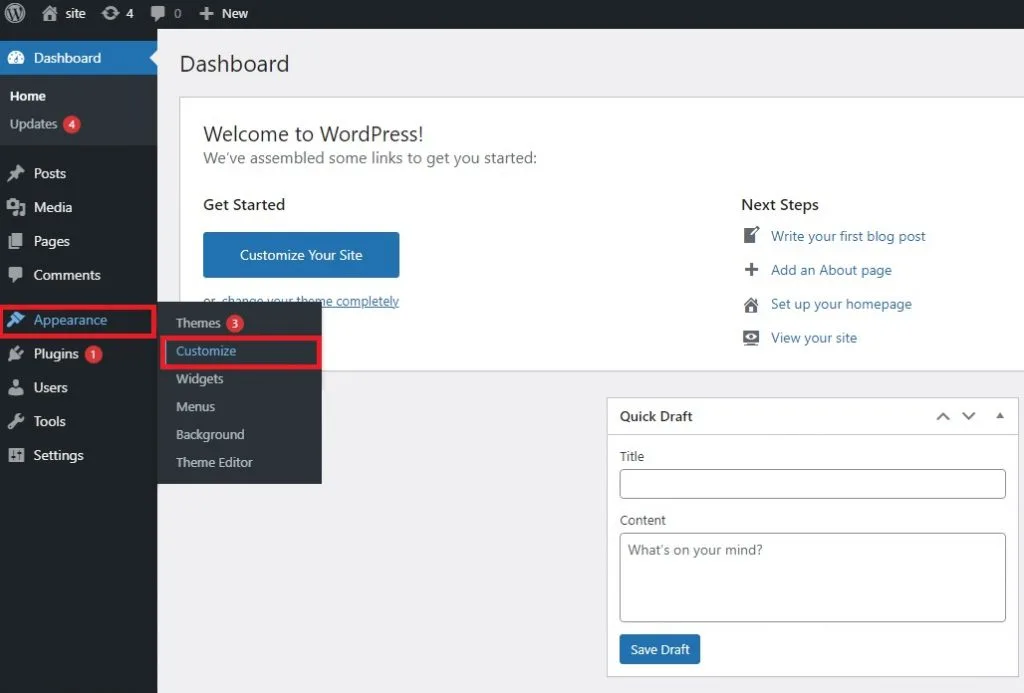Select Widgets in Appearance flyout
Image resolution: width=1024 pixels, height=693 pixels.
tap(199, 379)
